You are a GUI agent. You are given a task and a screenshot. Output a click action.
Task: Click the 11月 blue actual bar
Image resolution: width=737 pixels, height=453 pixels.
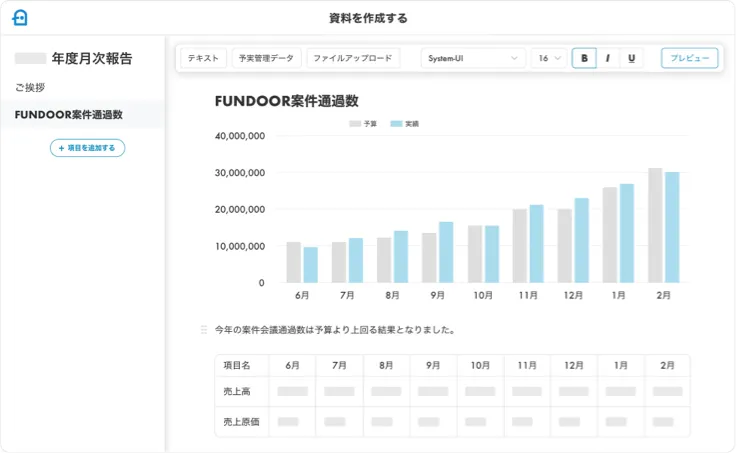[536, 244]
